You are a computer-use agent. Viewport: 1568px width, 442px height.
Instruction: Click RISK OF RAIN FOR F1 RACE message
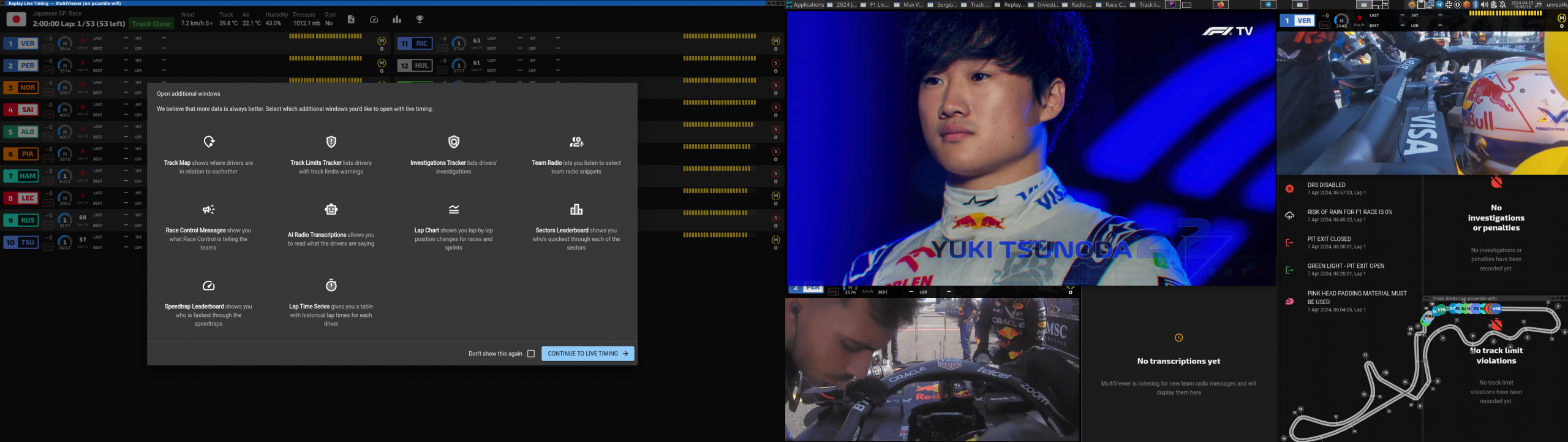1349,211
